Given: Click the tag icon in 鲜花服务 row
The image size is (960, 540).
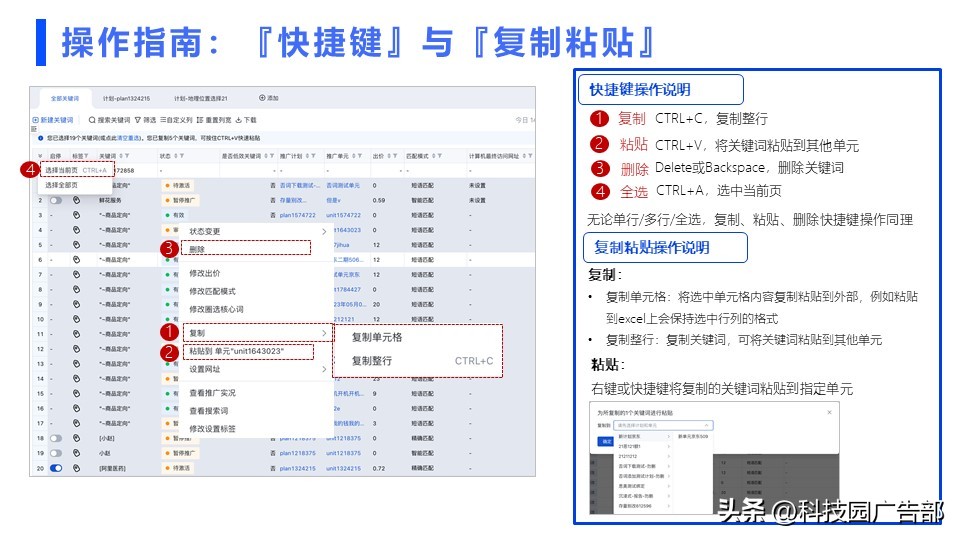Looking at the screenshot, I should (x=77, y=200).
